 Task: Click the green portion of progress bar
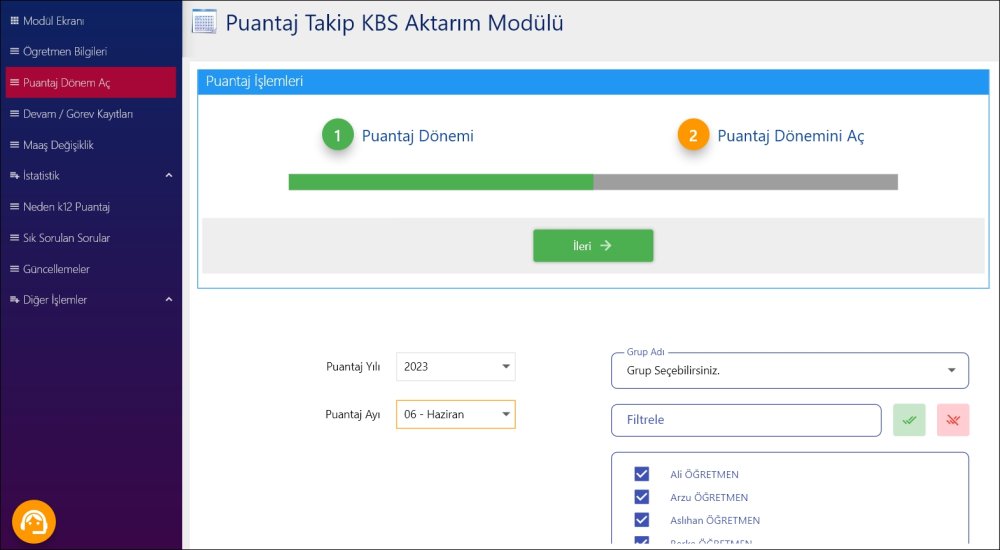click(x=441, y=182)
